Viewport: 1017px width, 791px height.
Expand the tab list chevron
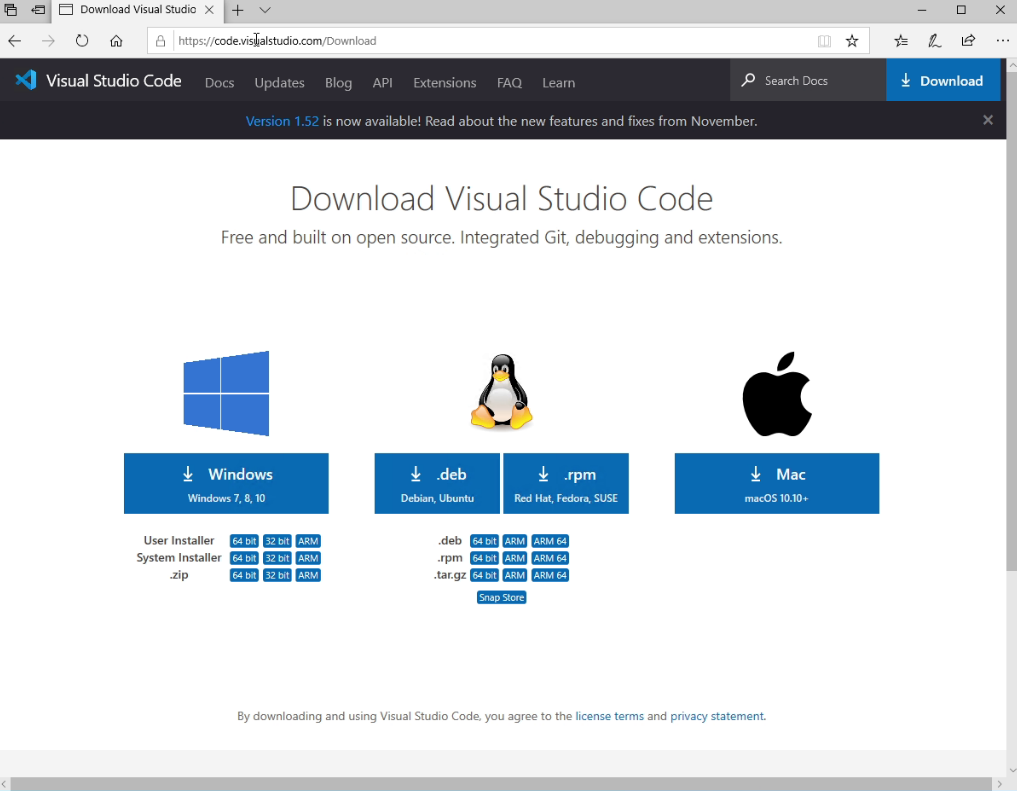click(x=265, y=10)
